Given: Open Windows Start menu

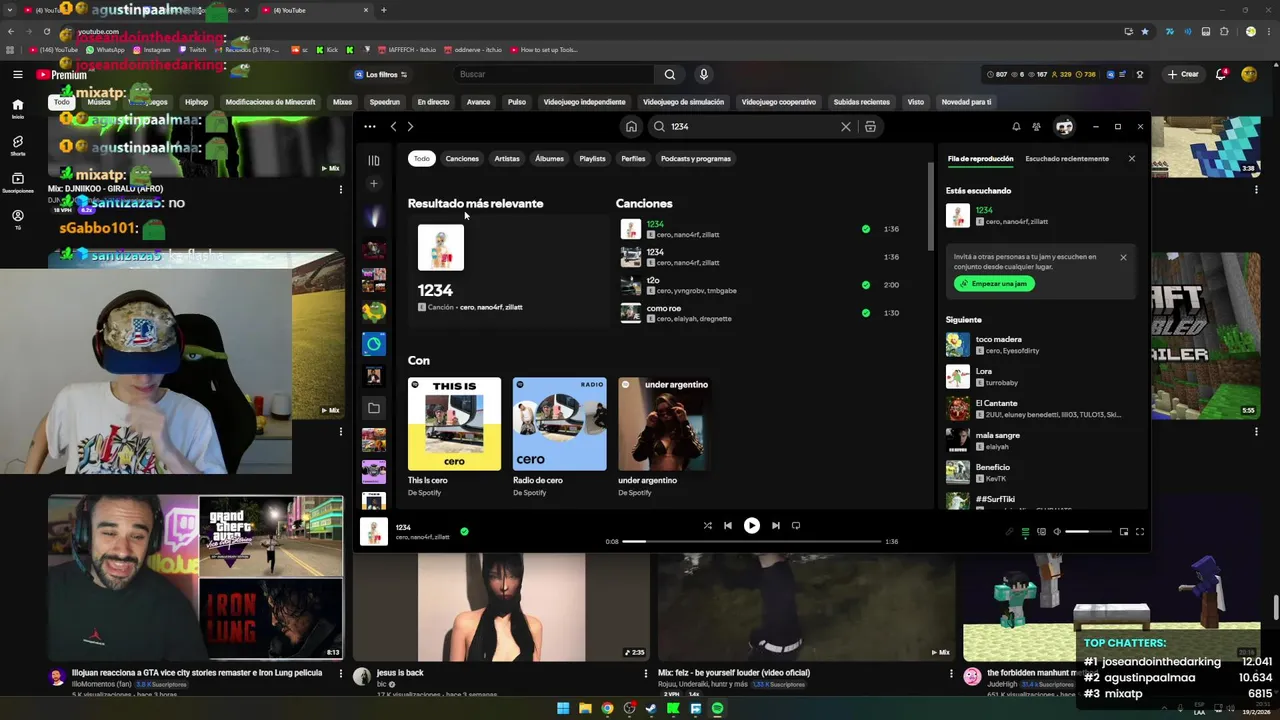Looking at the screenshot, I should (x=563, y=709).
